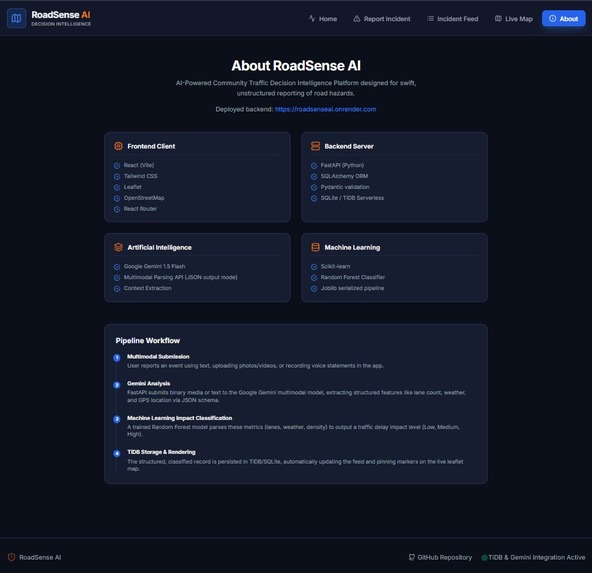Open the GitHub Repository footer link

440,557
